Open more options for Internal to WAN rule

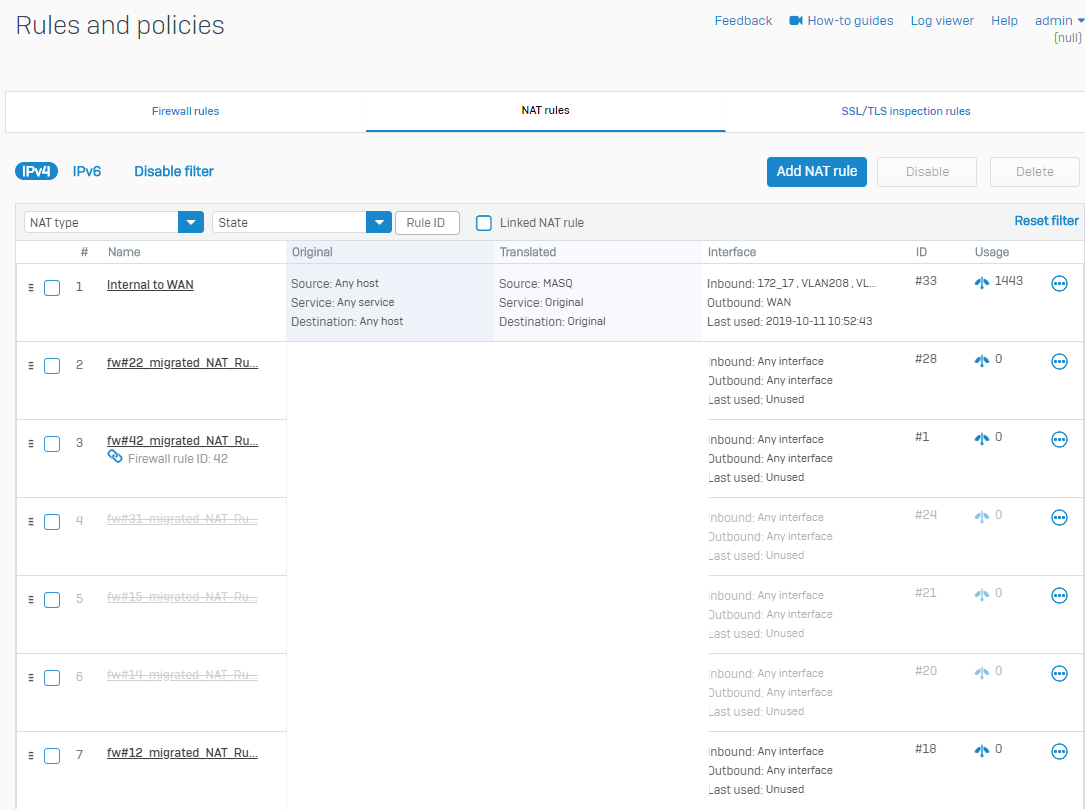(1059, 284)
